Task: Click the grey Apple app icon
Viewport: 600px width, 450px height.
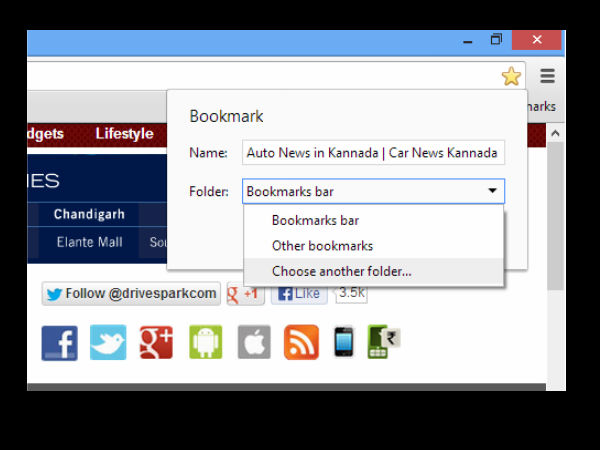Action: [x=254, y=342]
